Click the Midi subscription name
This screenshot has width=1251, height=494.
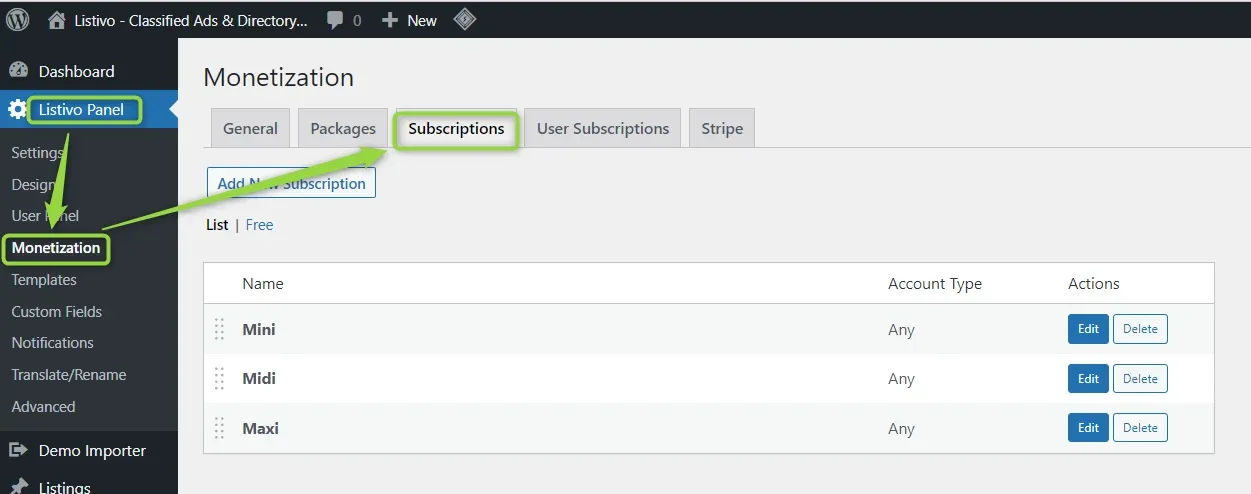coord(259,378)
